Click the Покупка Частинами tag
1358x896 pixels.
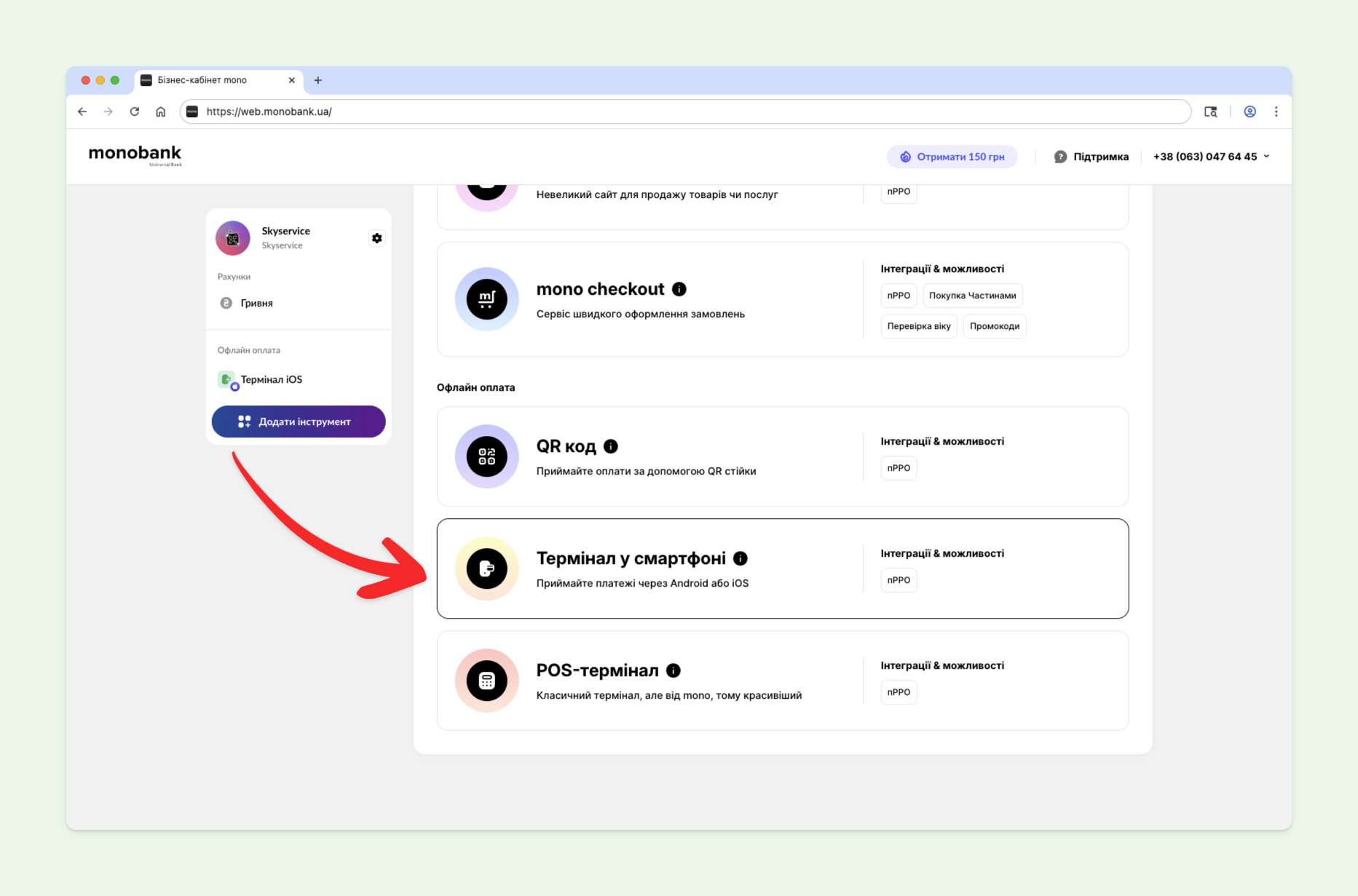(972, 296)
